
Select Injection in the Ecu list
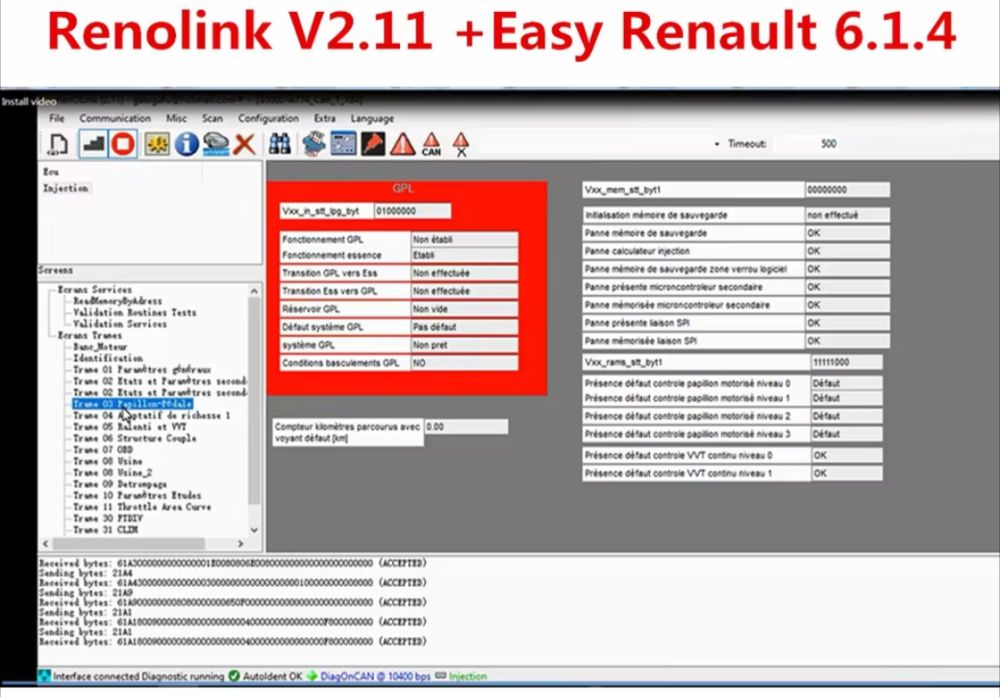point(66,188)
